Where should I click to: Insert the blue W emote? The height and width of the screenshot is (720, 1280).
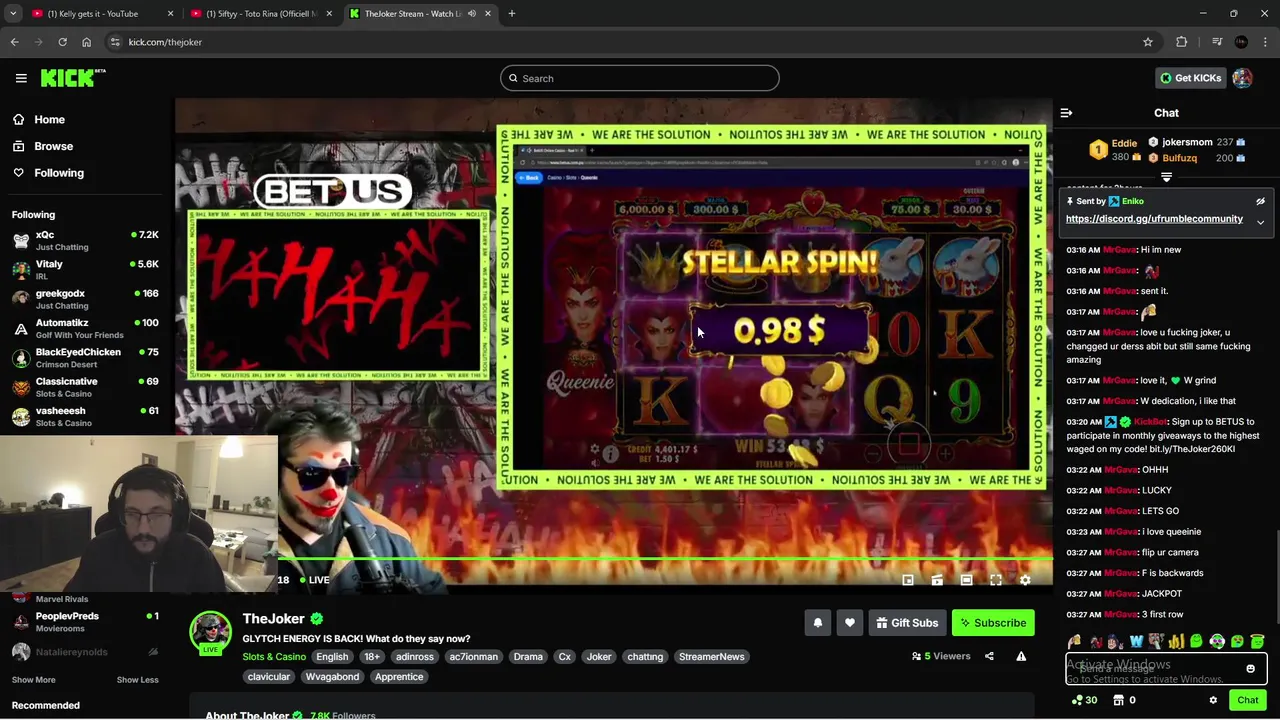[x=1136, y=641]
